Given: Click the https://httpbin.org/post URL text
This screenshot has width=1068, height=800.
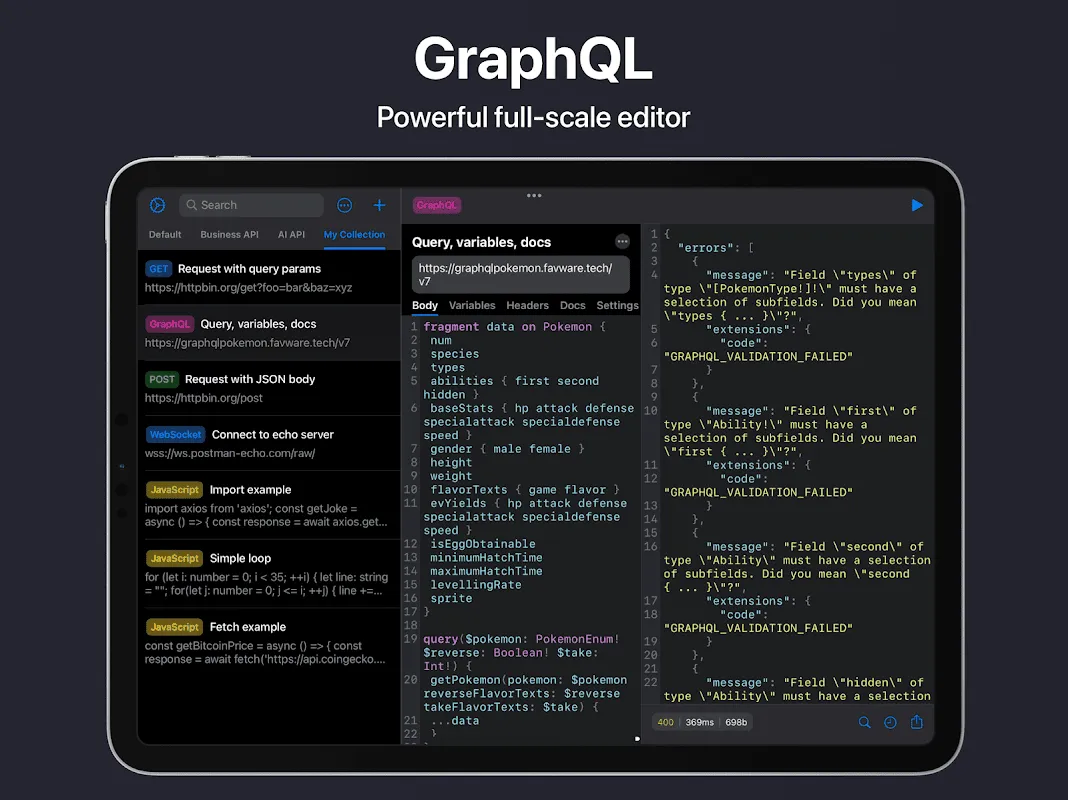Looking at the screenshot, I should click(x=203, y=398).
